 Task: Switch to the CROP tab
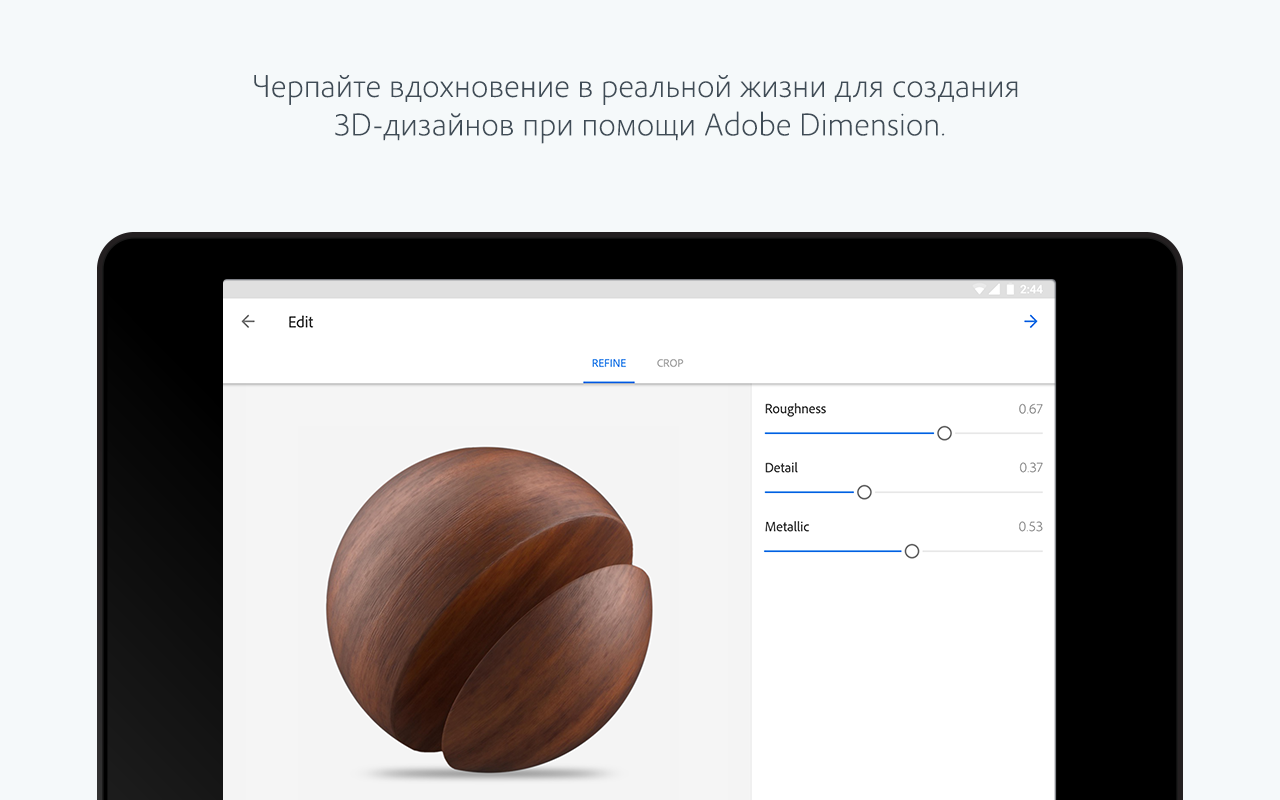(670, 363)
